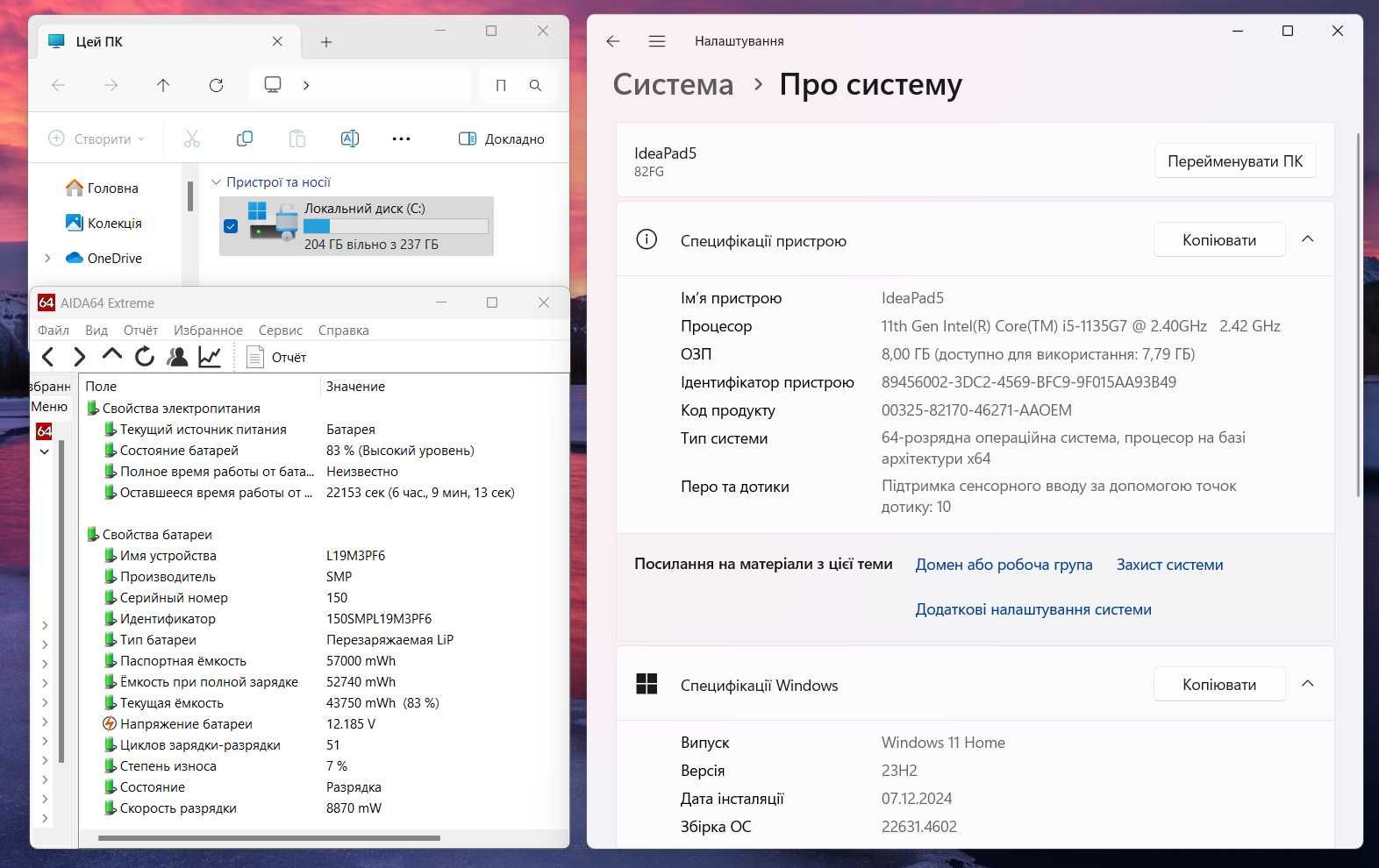Click the Copy icon in Explorer toolbar
This screenshot has width=1379, height=868.
[x=245, y=139]
